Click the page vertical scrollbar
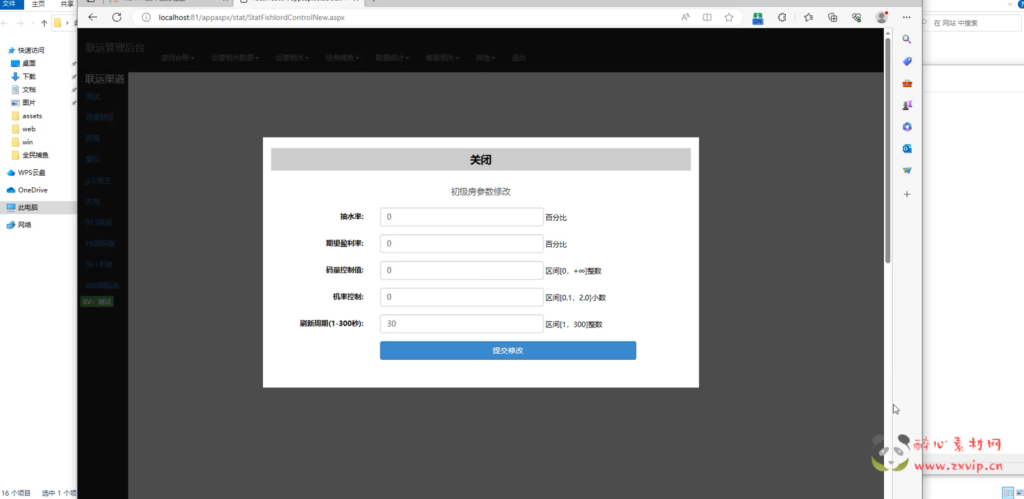 pyautogui.click(x=887, y=150)
